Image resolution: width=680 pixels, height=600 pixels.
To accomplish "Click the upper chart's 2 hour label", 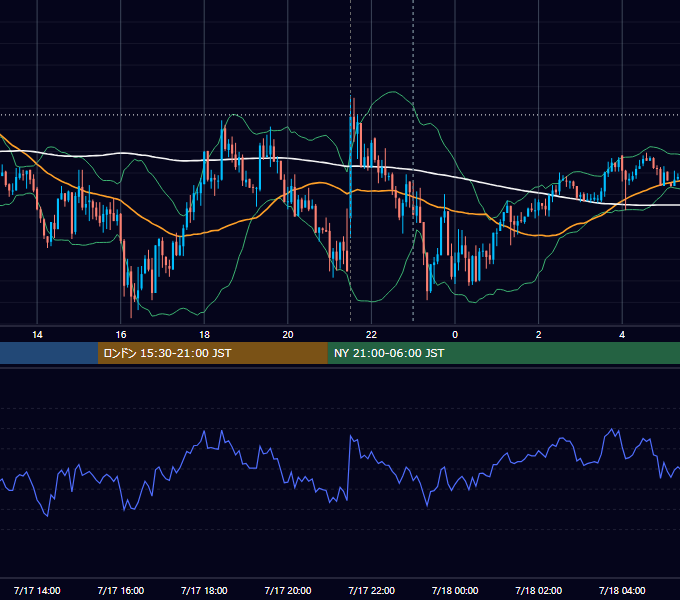I will tap(539, 335).
